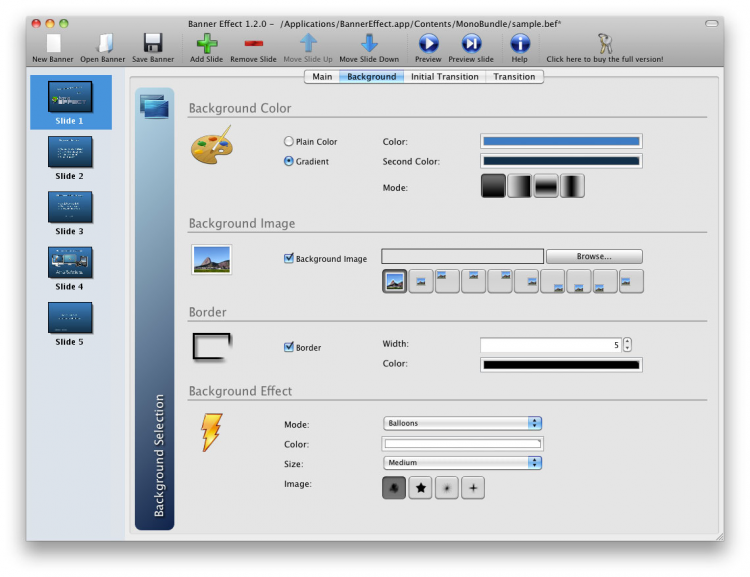Select Slide 4 thumbnail
Image resolution: width=750 pixels, height=577 pixels.
[70, 262]
